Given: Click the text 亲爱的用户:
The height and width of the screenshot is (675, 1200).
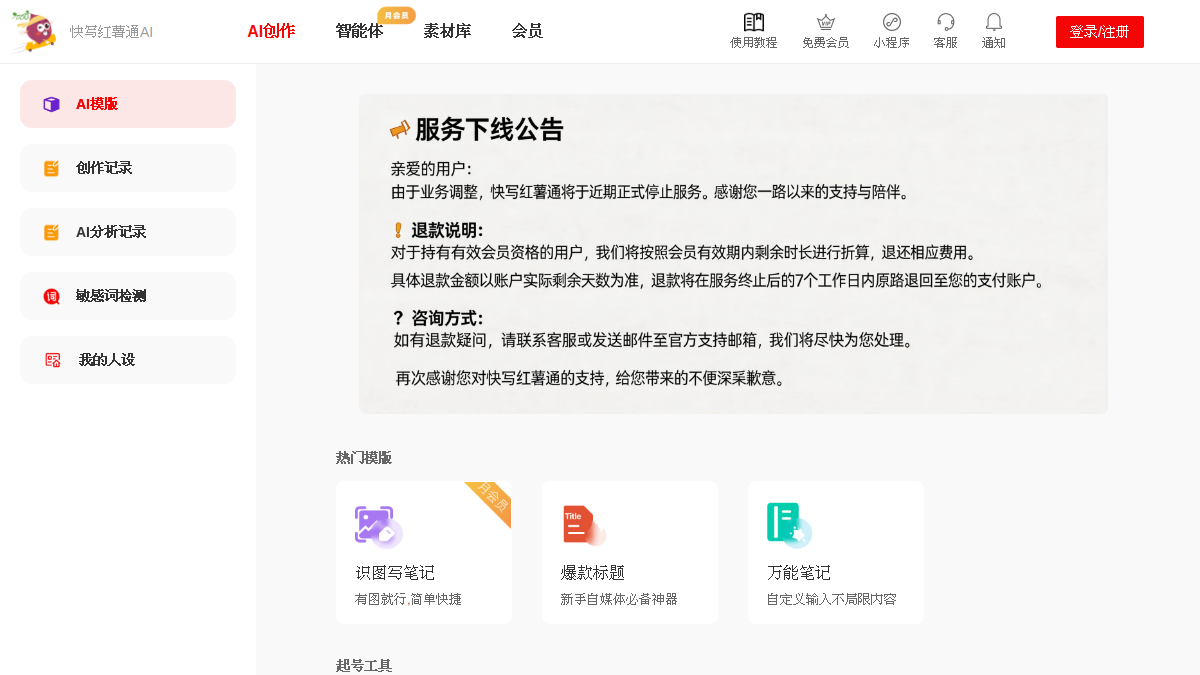Looking at the screenshot, I should (x=431, y=169).
